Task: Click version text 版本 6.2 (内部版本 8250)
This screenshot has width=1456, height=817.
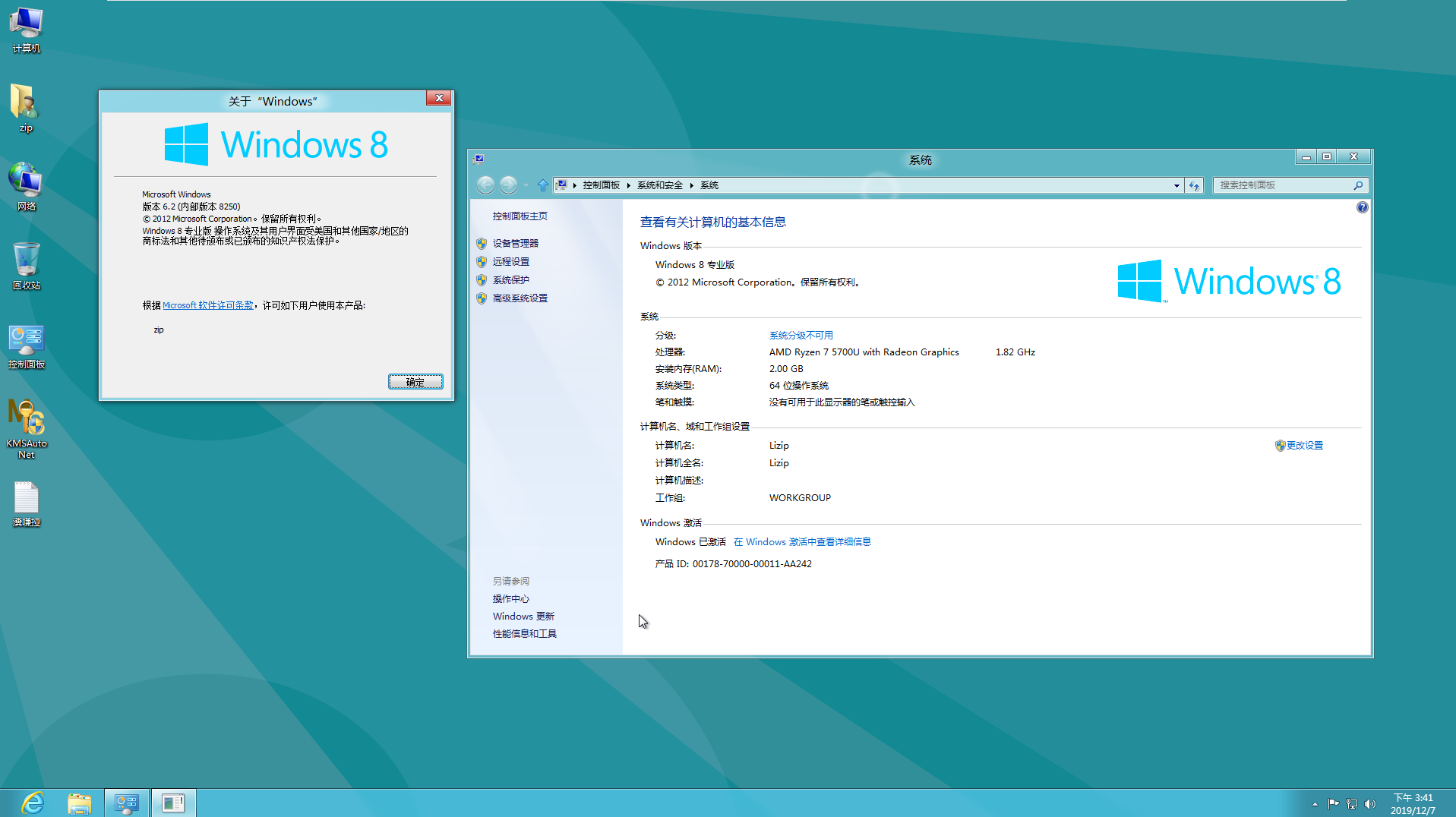Action: pos(191,207)
